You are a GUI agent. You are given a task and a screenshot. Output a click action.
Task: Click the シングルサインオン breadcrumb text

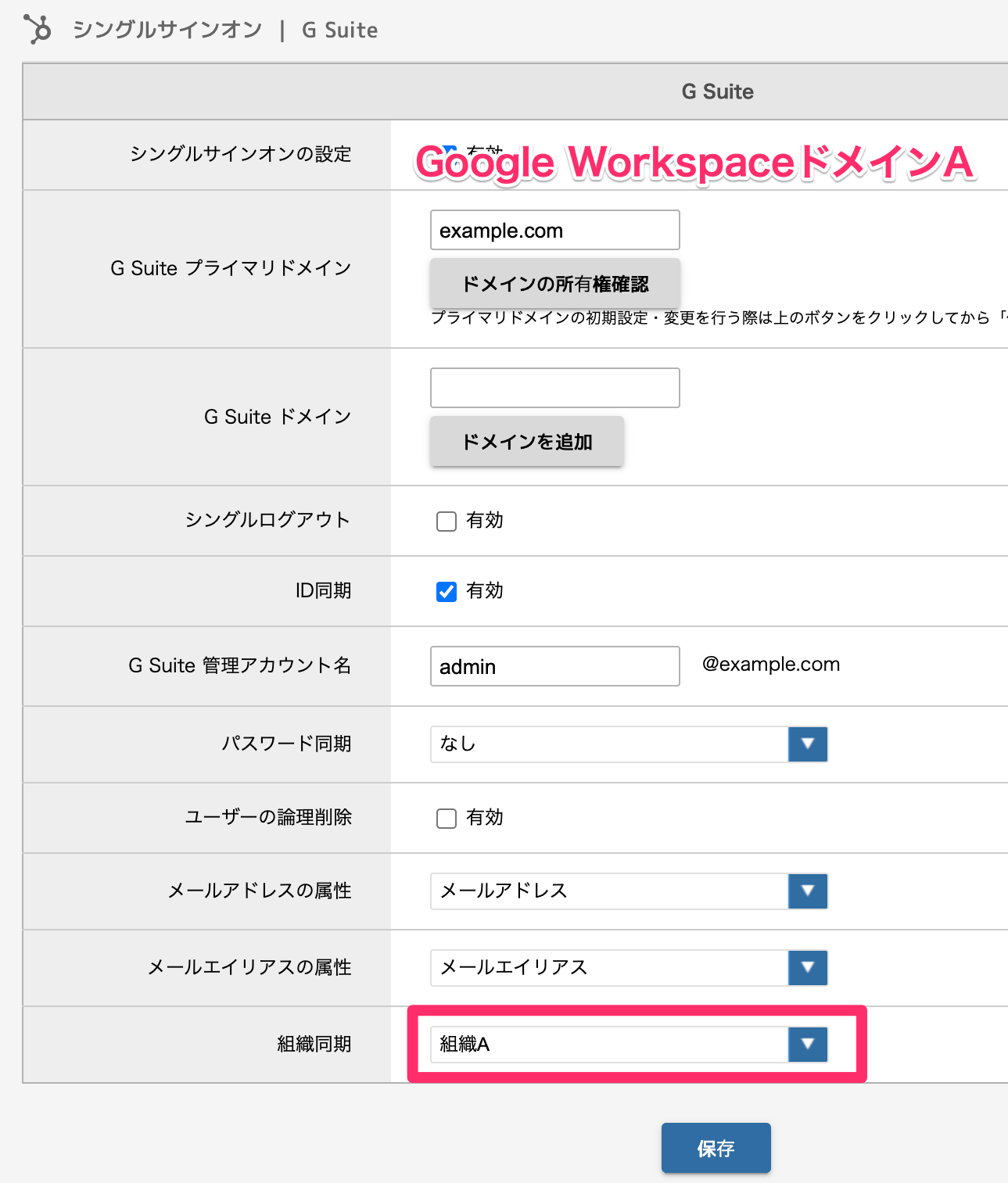pos(167,30)
